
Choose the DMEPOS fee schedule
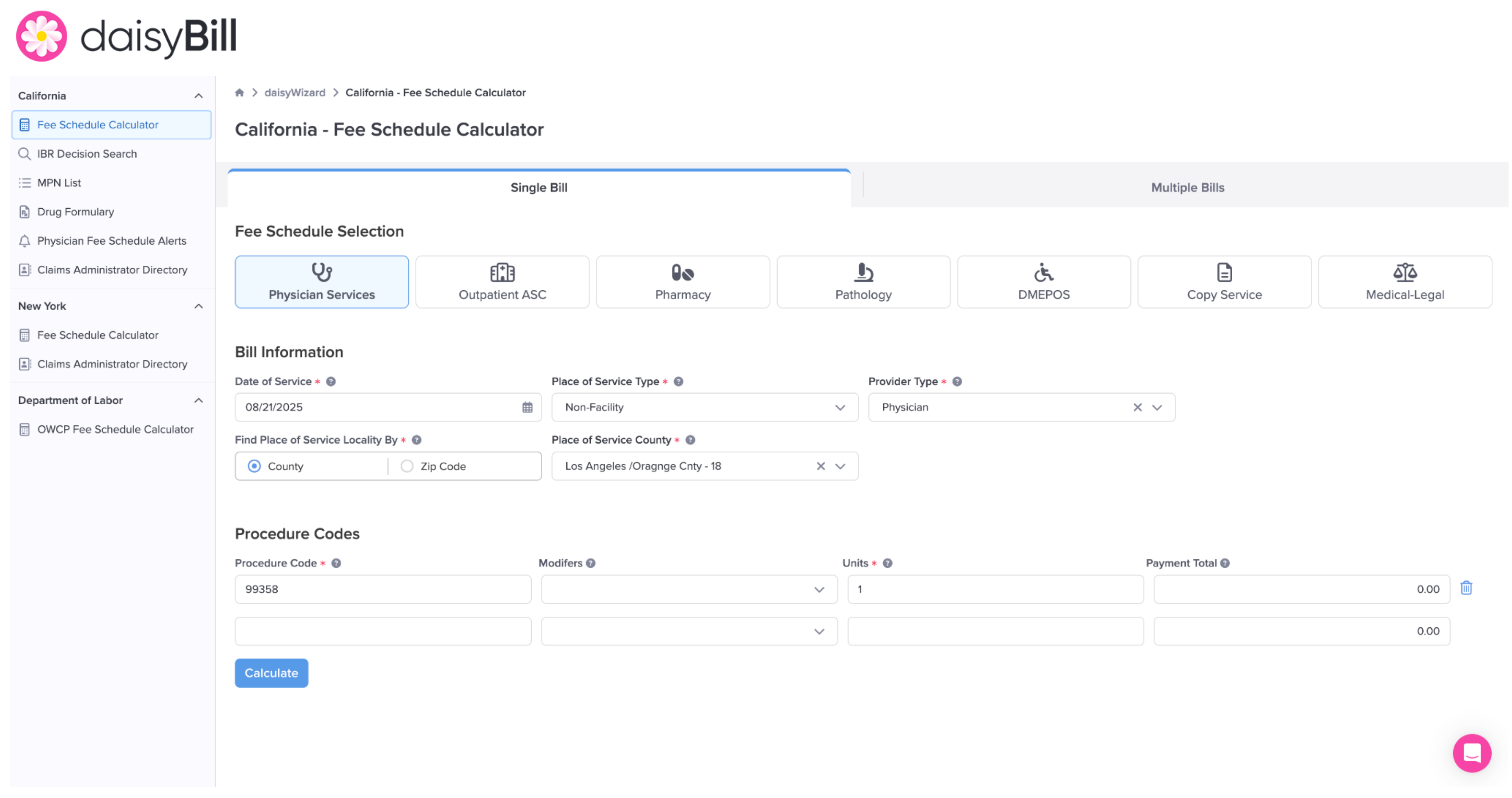click(x=1043, y=282)
